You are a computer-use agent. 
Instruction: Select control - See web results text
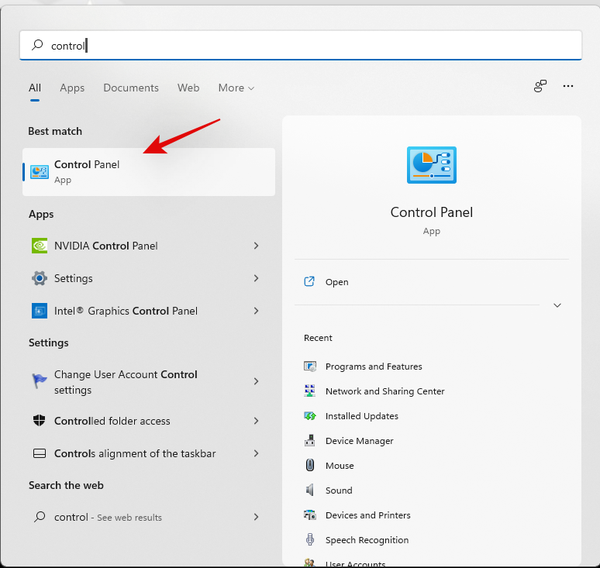108,517
